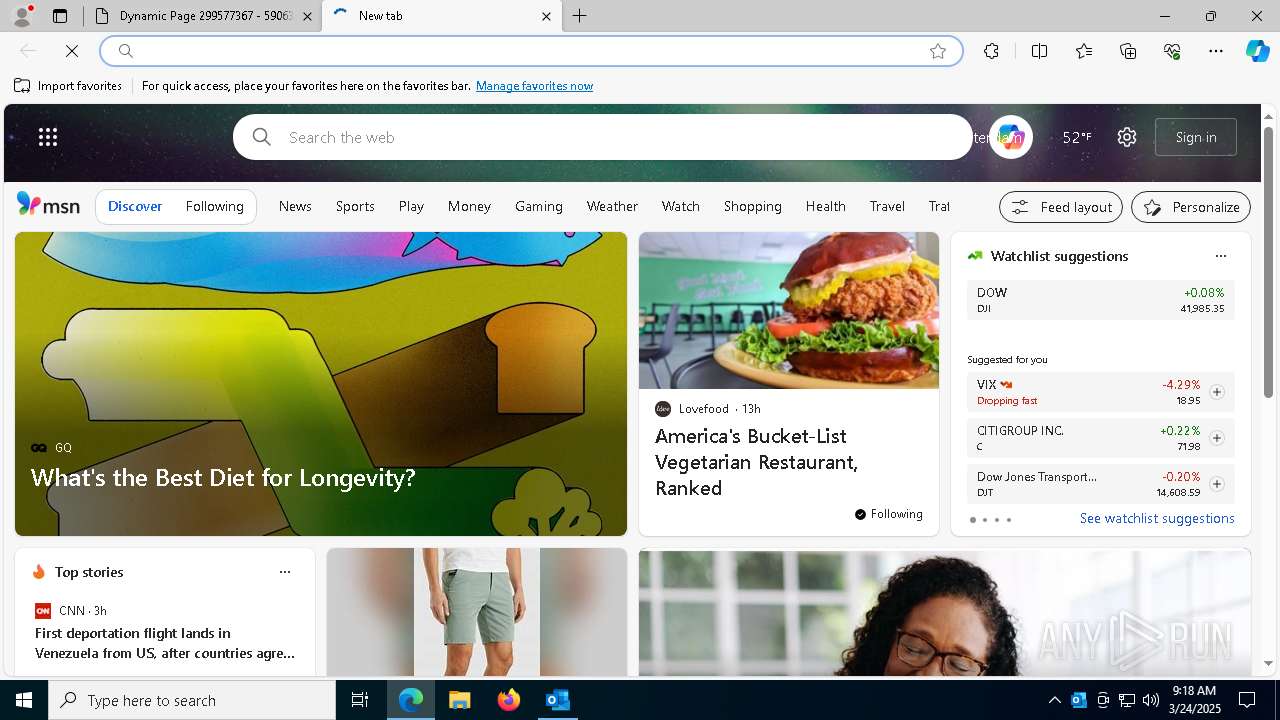Add CITIGROUP INC. to the watchlist
Screen dimensions: 1280x720
coord(1217,438)
